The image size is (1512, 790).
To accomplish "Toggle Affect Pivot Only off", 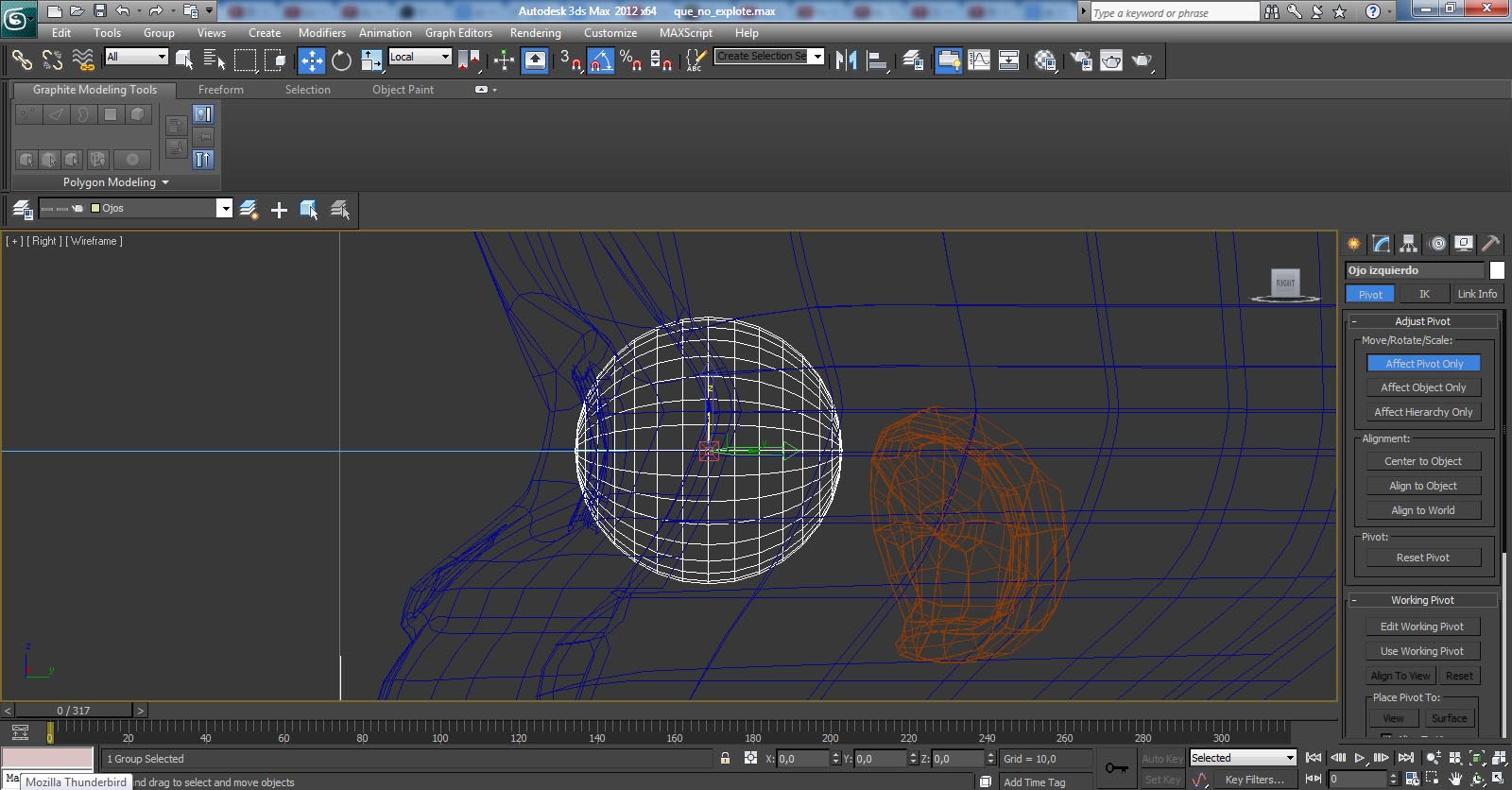I will (x=1423, y=364).
